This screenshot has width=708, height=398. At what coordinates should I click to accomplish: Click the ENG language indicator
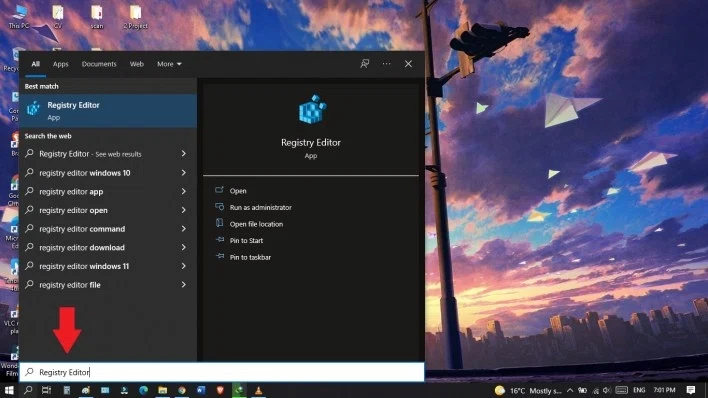click(x=639, y=390)
